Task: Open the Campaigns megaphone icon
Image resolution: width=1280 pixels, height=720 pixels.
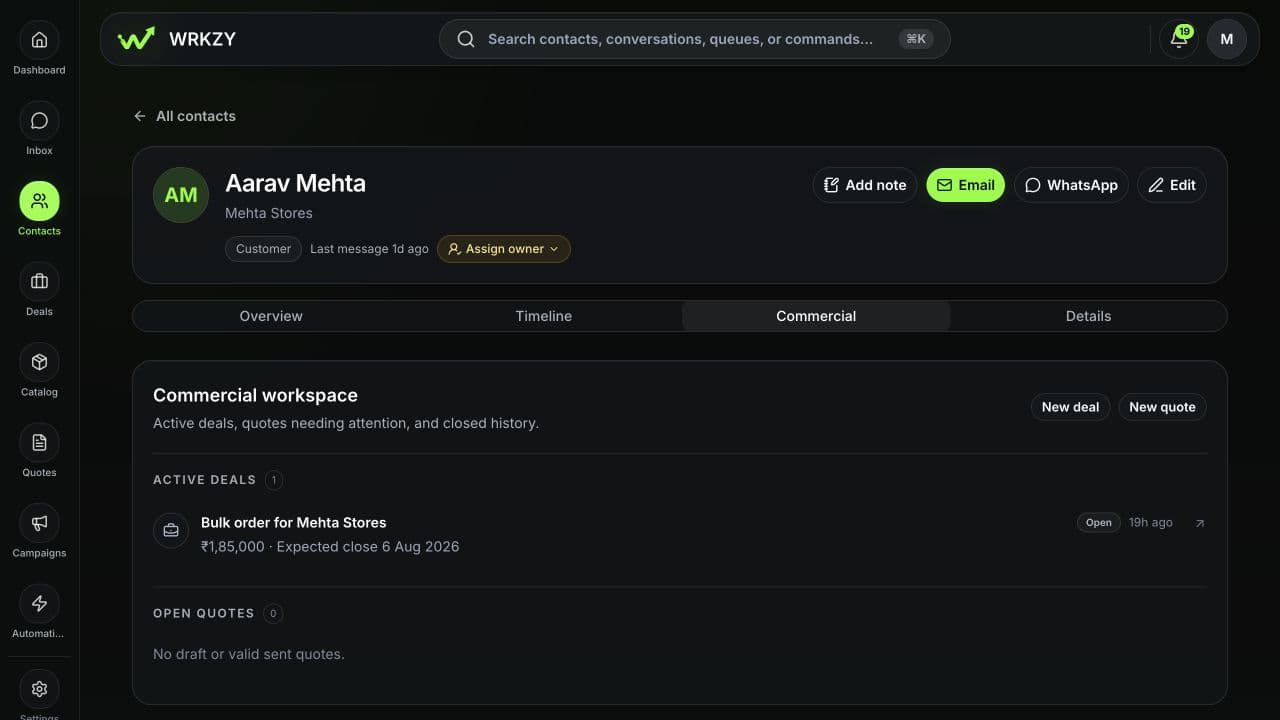Action: click(x=39, y=523)
